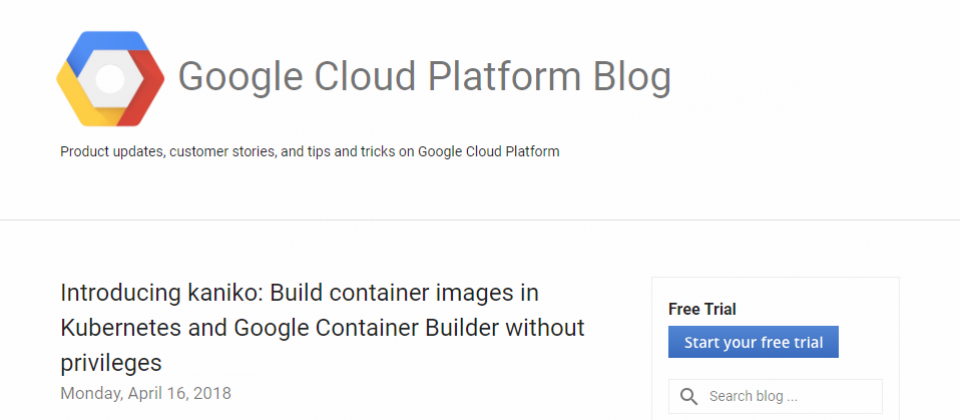Click Google Cloud Platform in the tagline
This screenshot has height=420, width=960.
[489, 151]
